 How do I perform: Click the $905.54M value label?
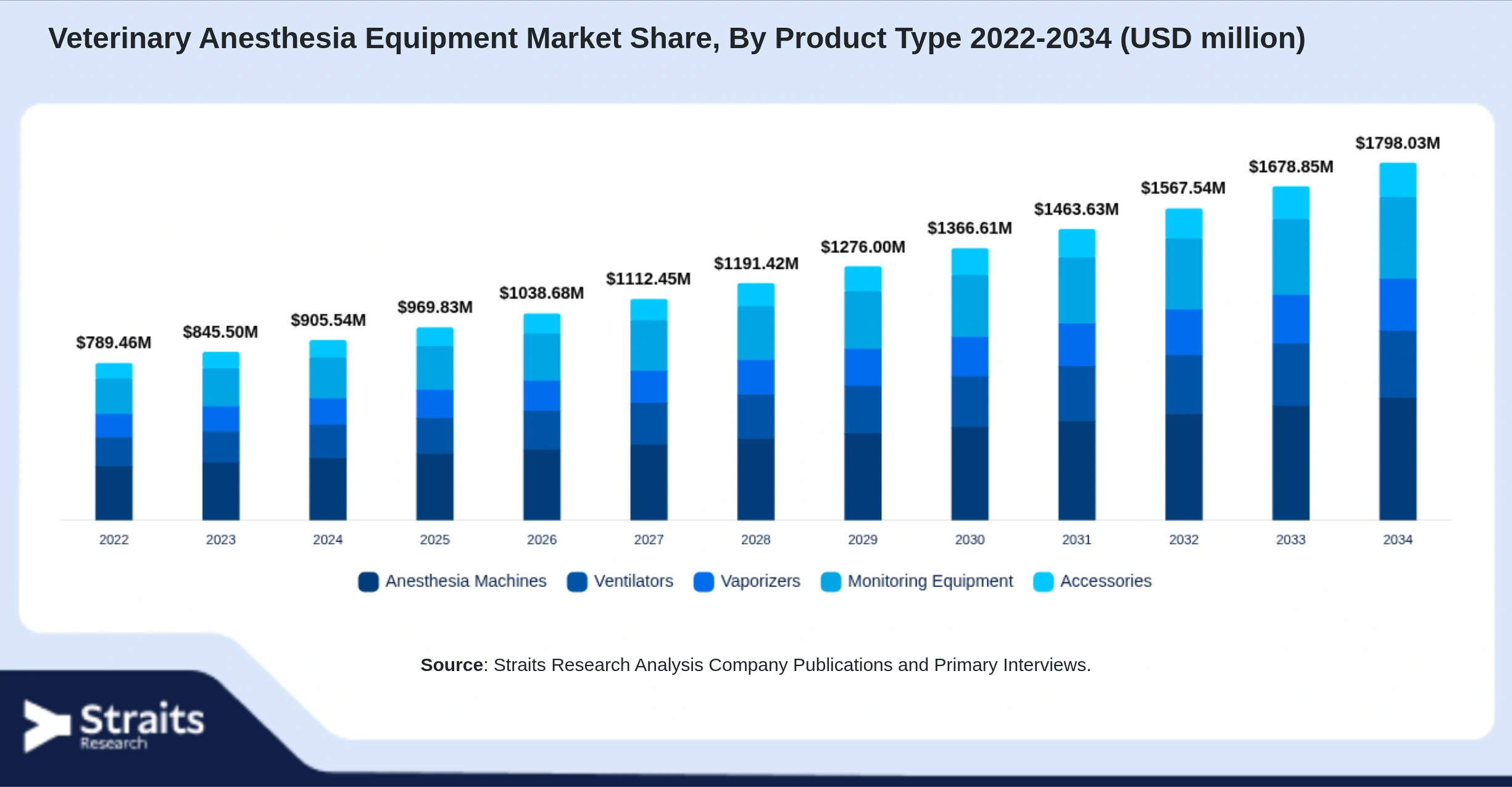328,320
